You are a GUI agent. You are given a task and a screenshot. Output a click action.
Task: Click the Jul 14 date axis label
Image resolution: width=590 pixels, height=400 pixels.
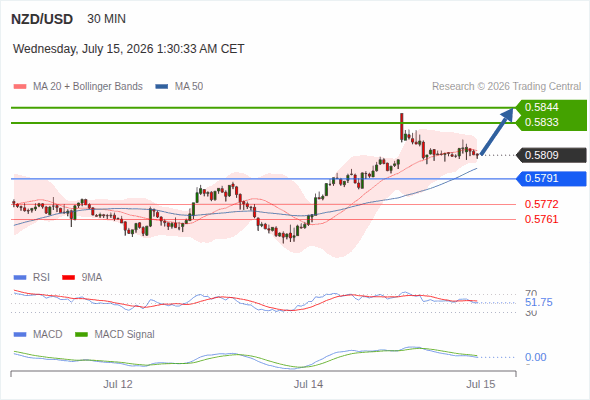coord(309,384)
